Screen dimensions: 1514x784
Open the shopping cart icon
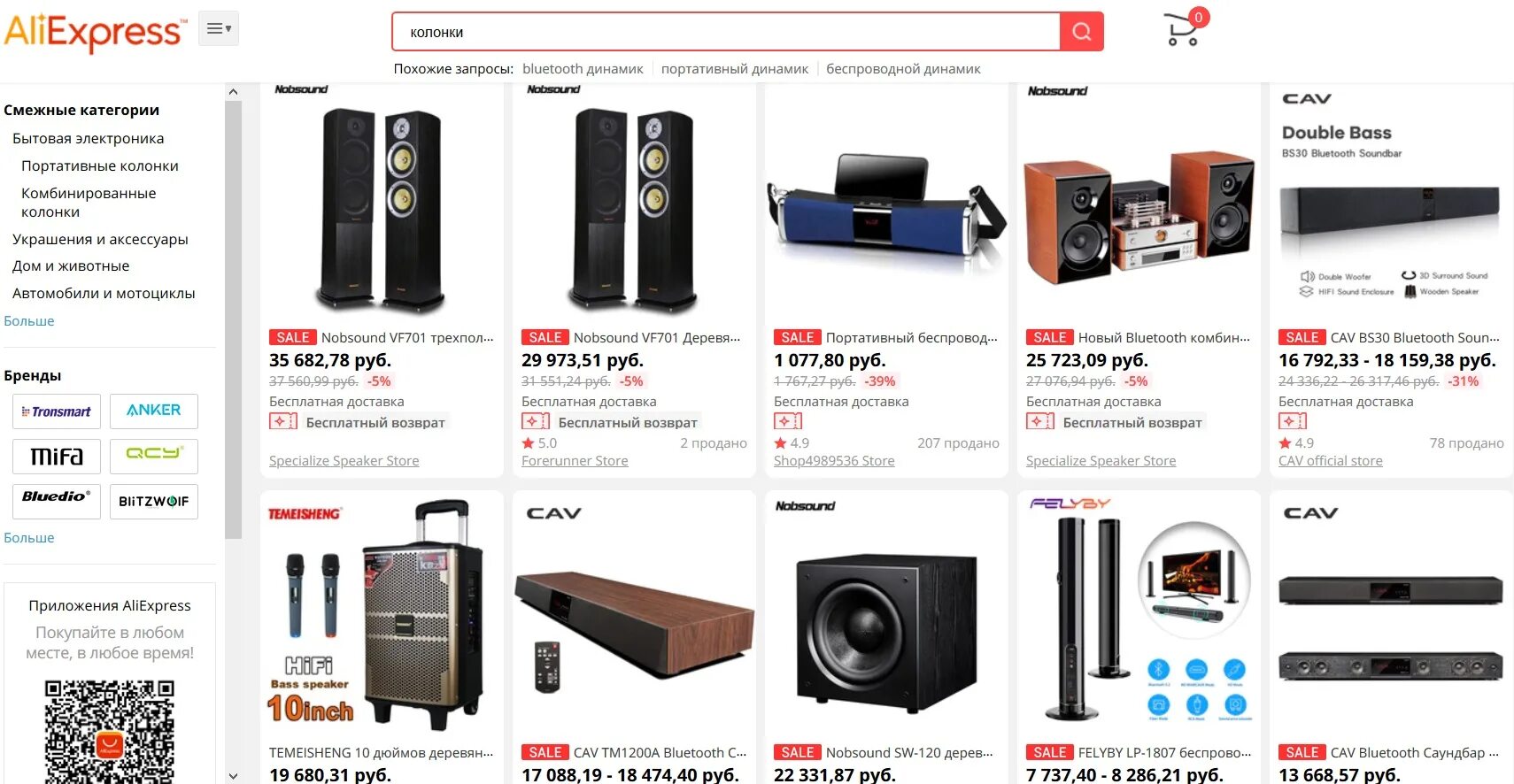pyautogui.click(x=1181, y=30)
